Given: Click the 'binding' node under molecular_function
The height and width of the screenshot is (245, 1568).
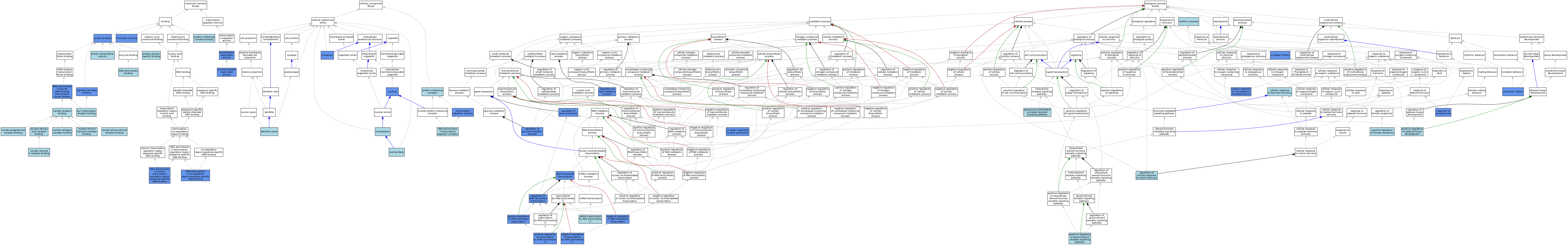Looking at the screenshot, I should (165, 21).
